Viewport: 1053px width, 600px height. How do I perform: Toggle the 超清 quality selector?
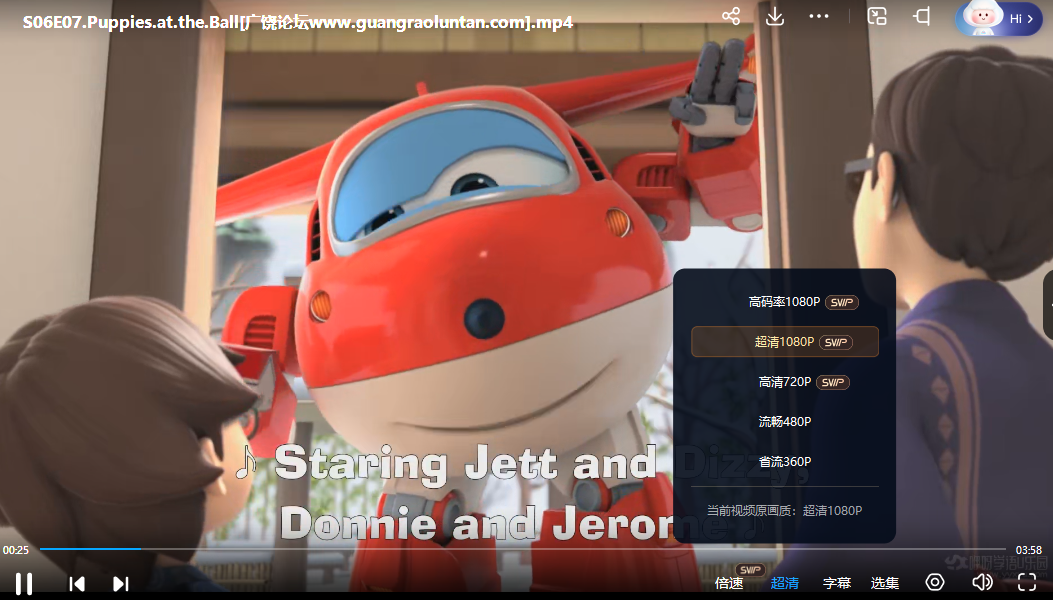784,583
